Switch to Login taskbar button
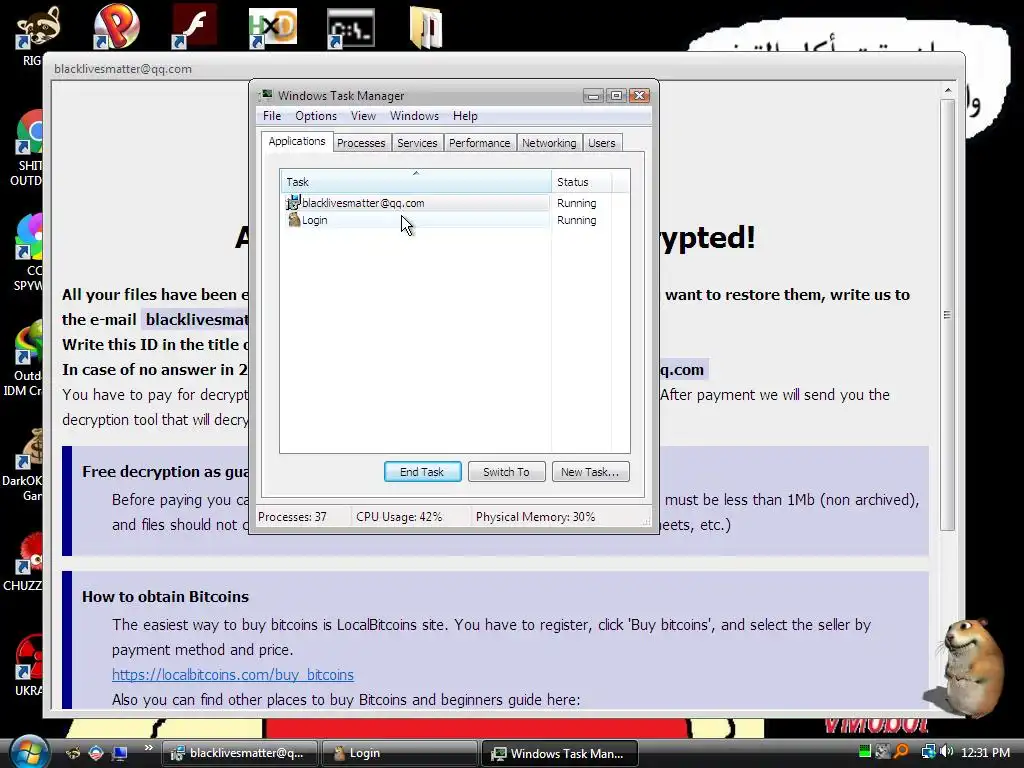Image resolution: width=1024 pixels, height=768 pixels. (x=399, y=753)
